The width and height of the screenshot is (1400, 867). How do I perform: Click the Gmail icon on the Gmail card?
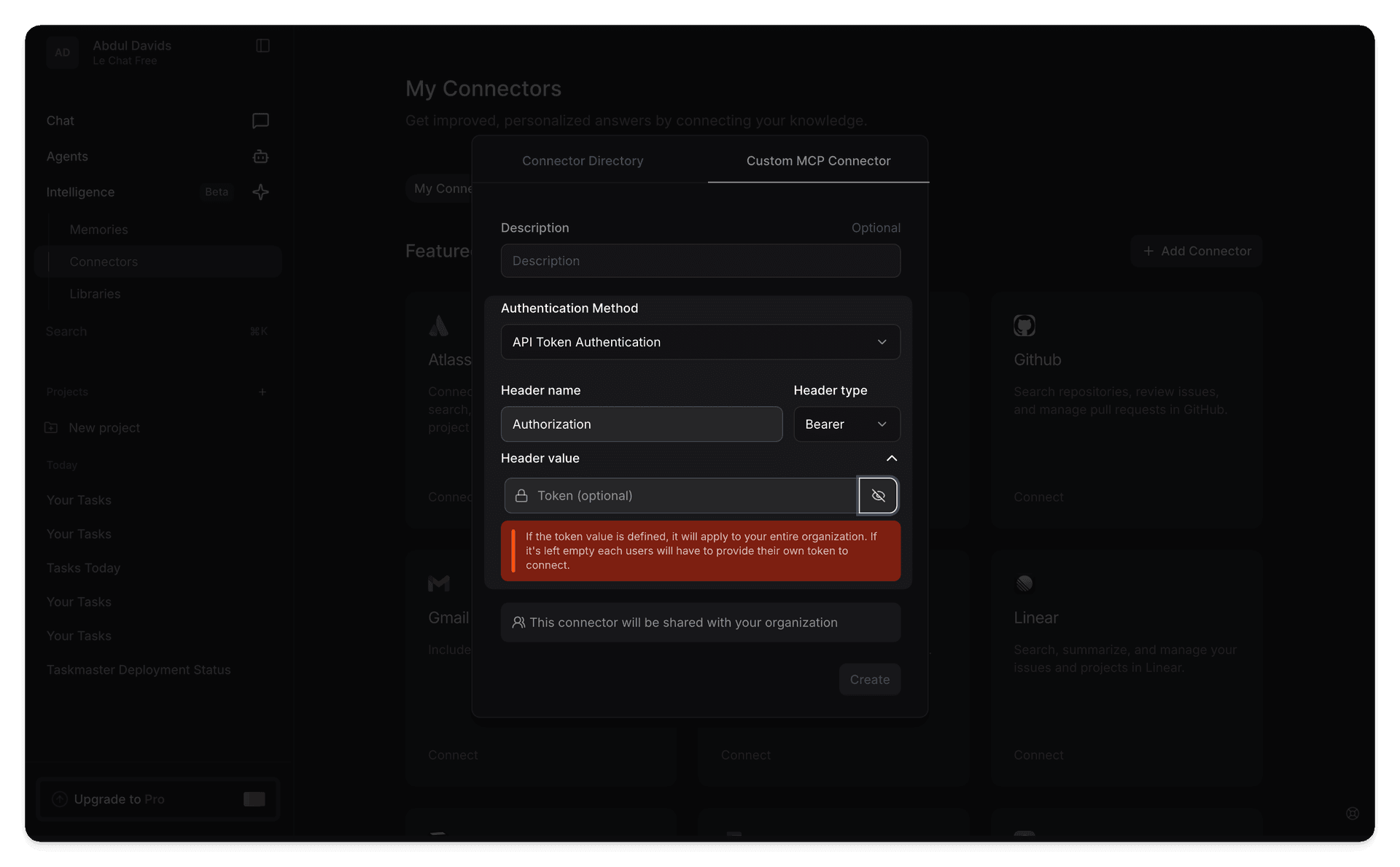pos(438,583)
